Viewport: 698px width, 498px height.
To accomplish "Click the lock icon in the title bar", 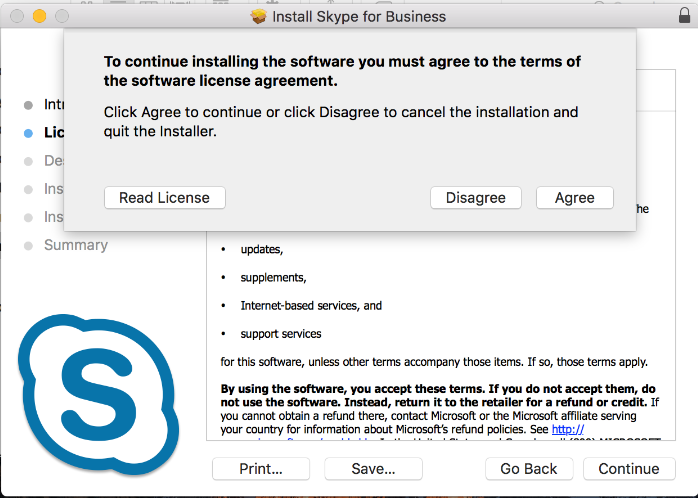I will coord(684,15).
